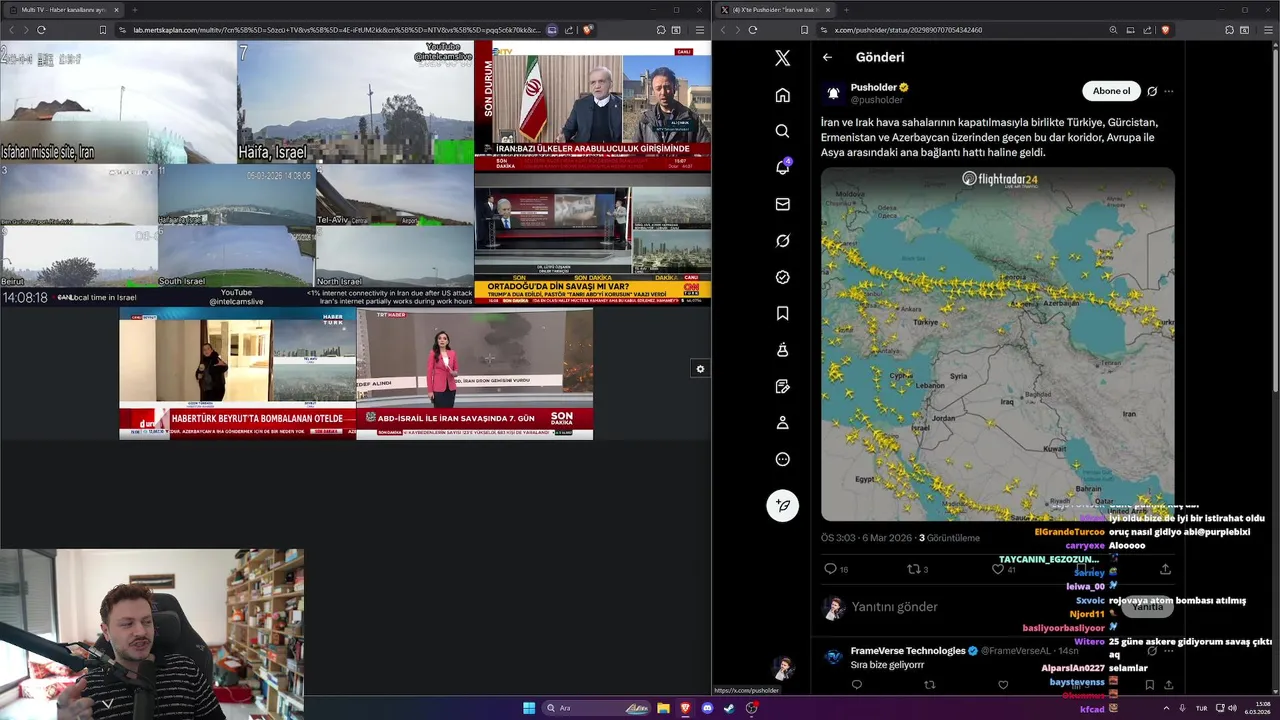Select TRT Haber stream tile

click(475, 373)
